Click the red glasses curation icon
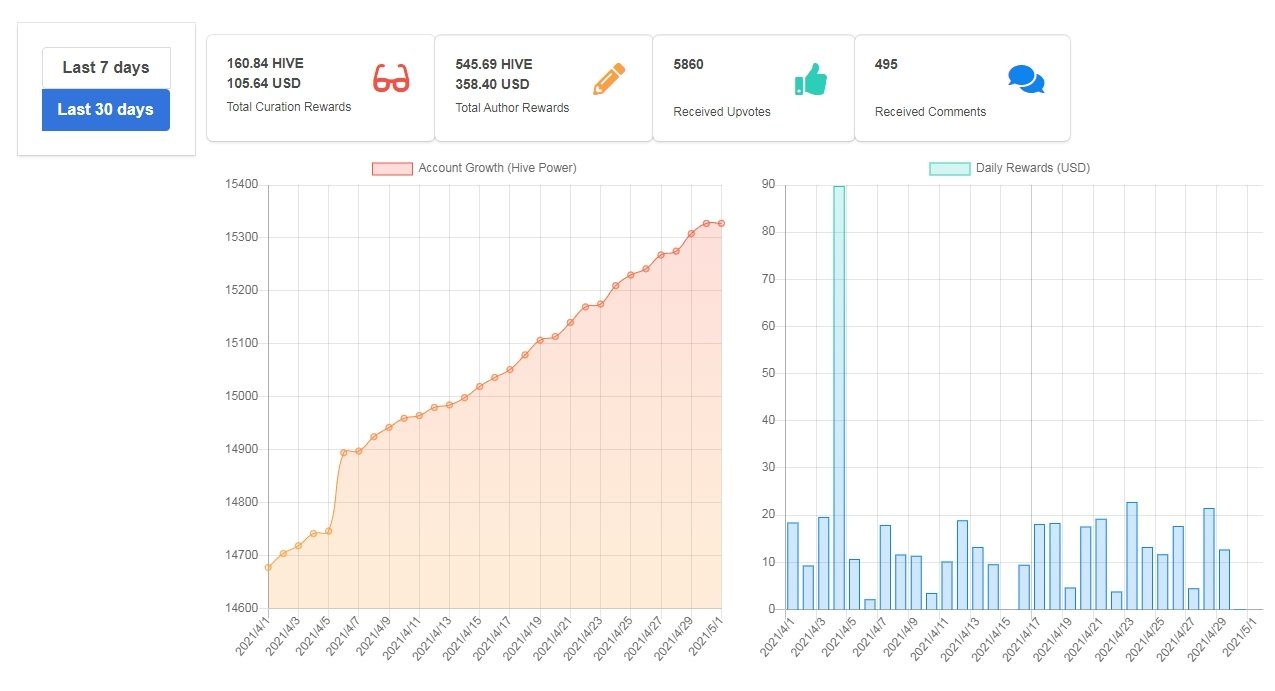Screen dimensions: 1275x691 pos(391,78)
